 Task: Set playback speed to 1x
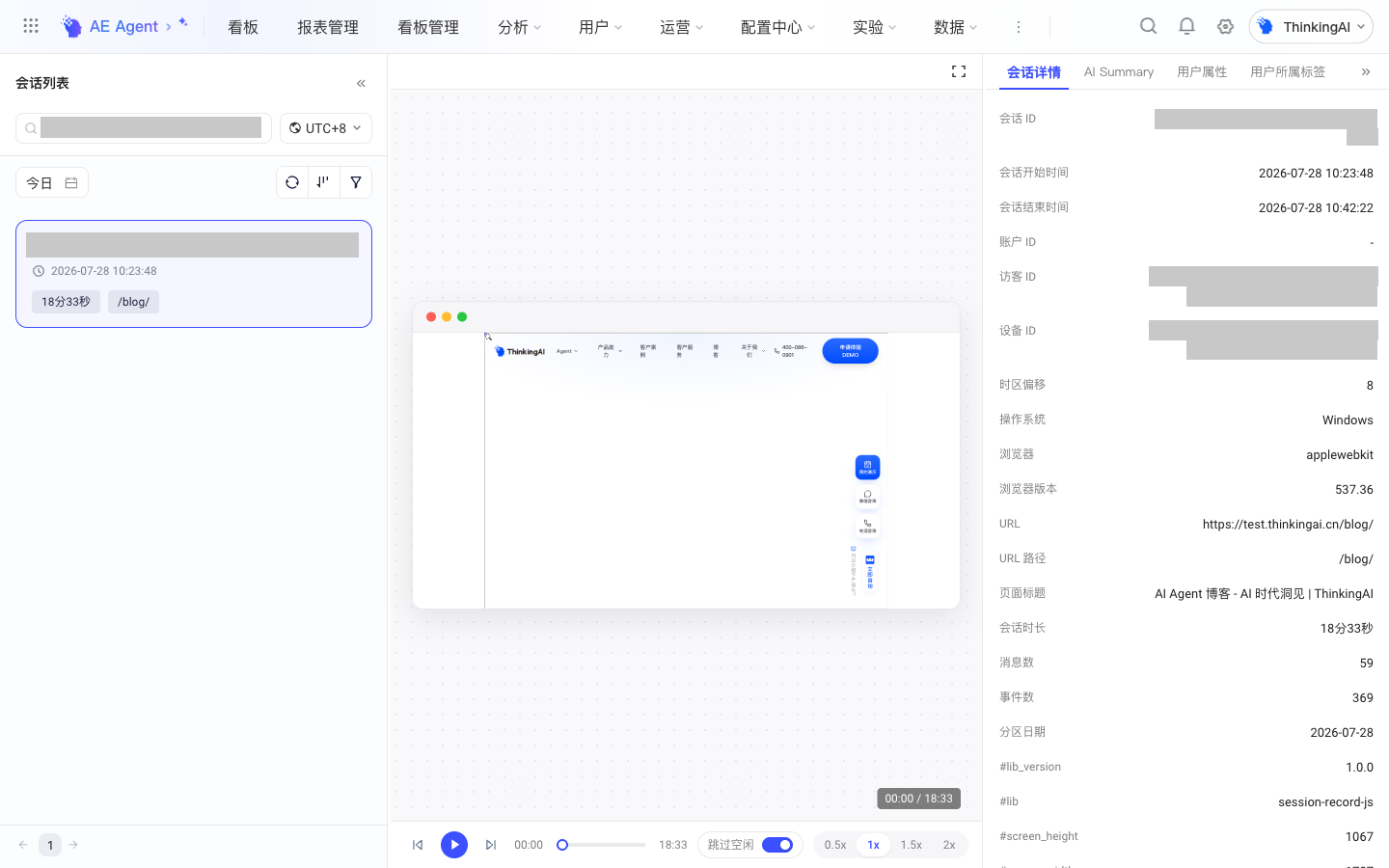[874, 845]
